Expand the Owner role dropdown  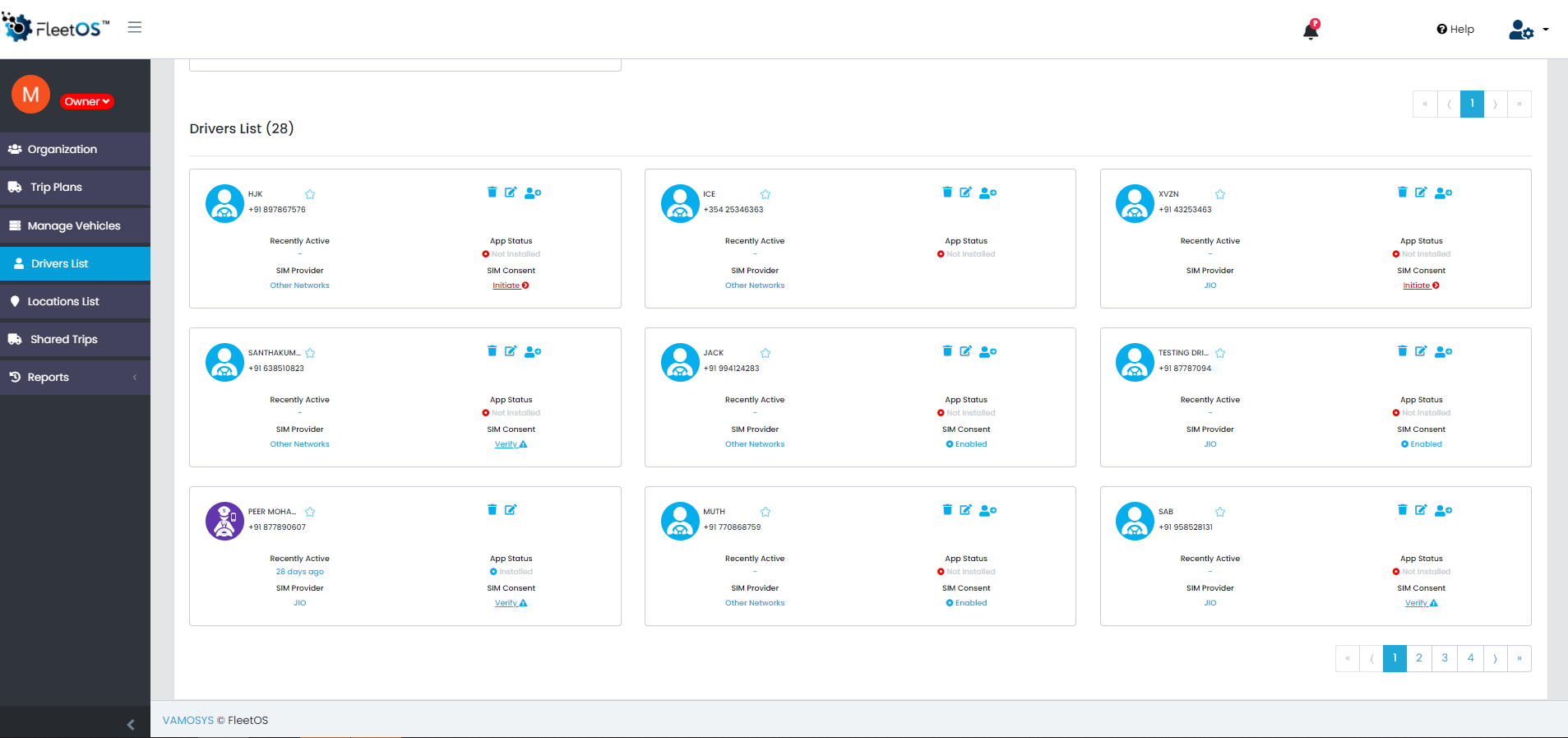(x=87, y=102)
